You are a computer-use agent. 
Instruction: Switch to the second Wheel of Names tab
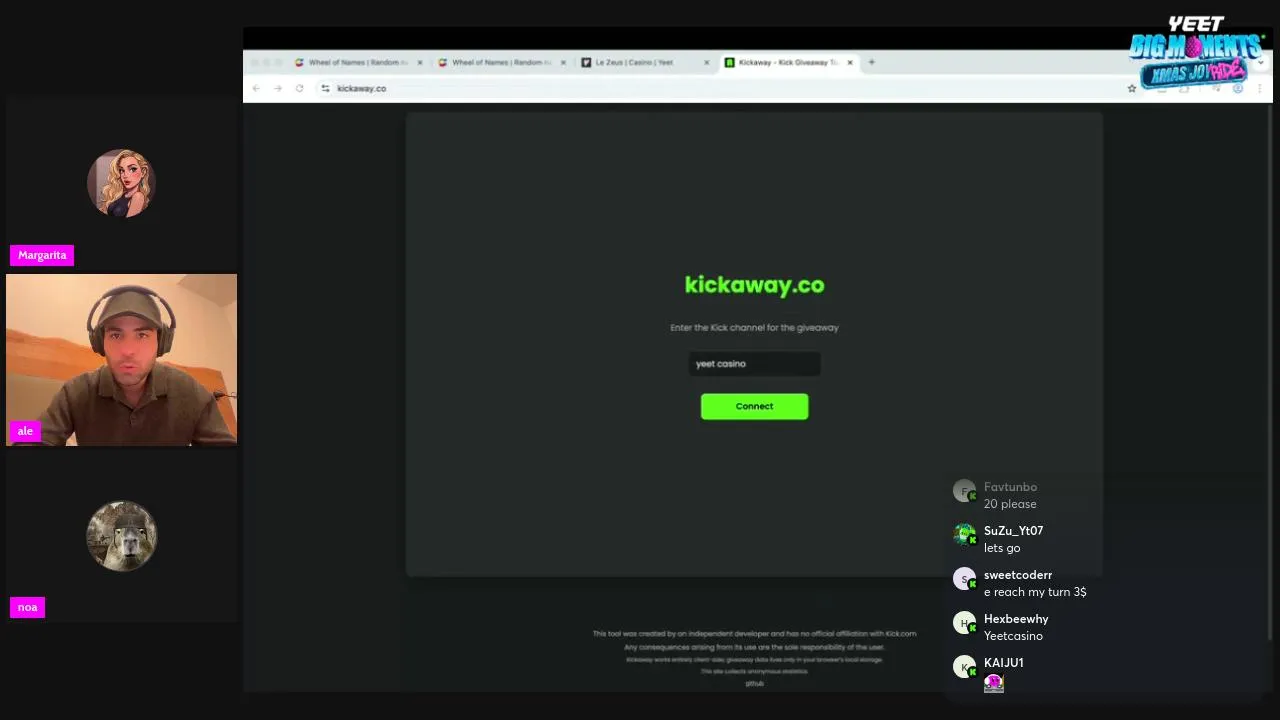click(x=501, y=62)
